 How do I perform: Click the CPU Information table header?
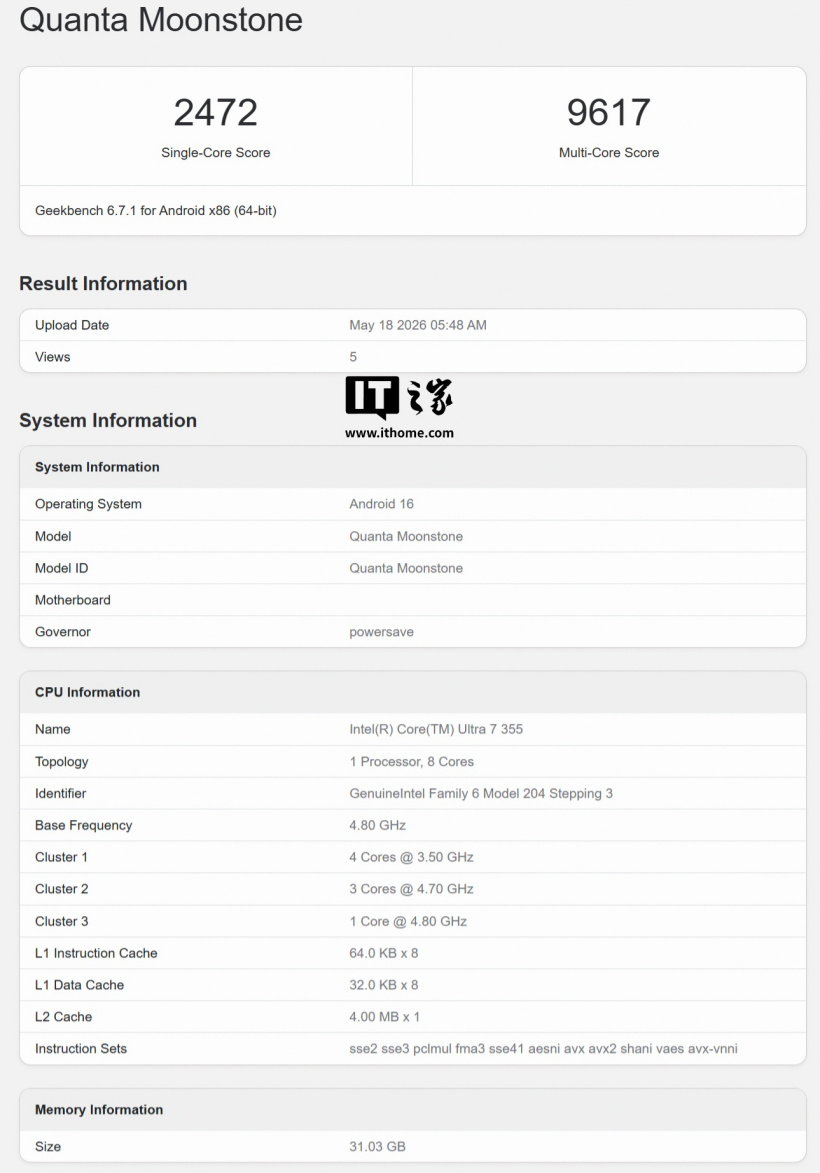pyautogui.click(x=88, y=692)
